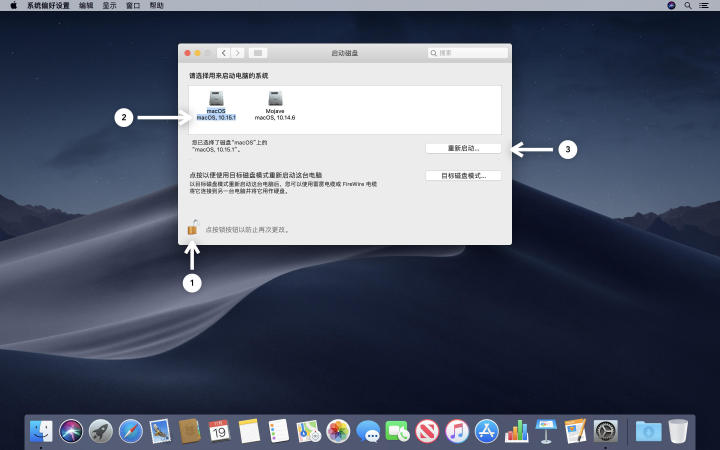Open Launchpad from the Dock
The height and width of the screenshot is (450, 720).
click(101, 431)
